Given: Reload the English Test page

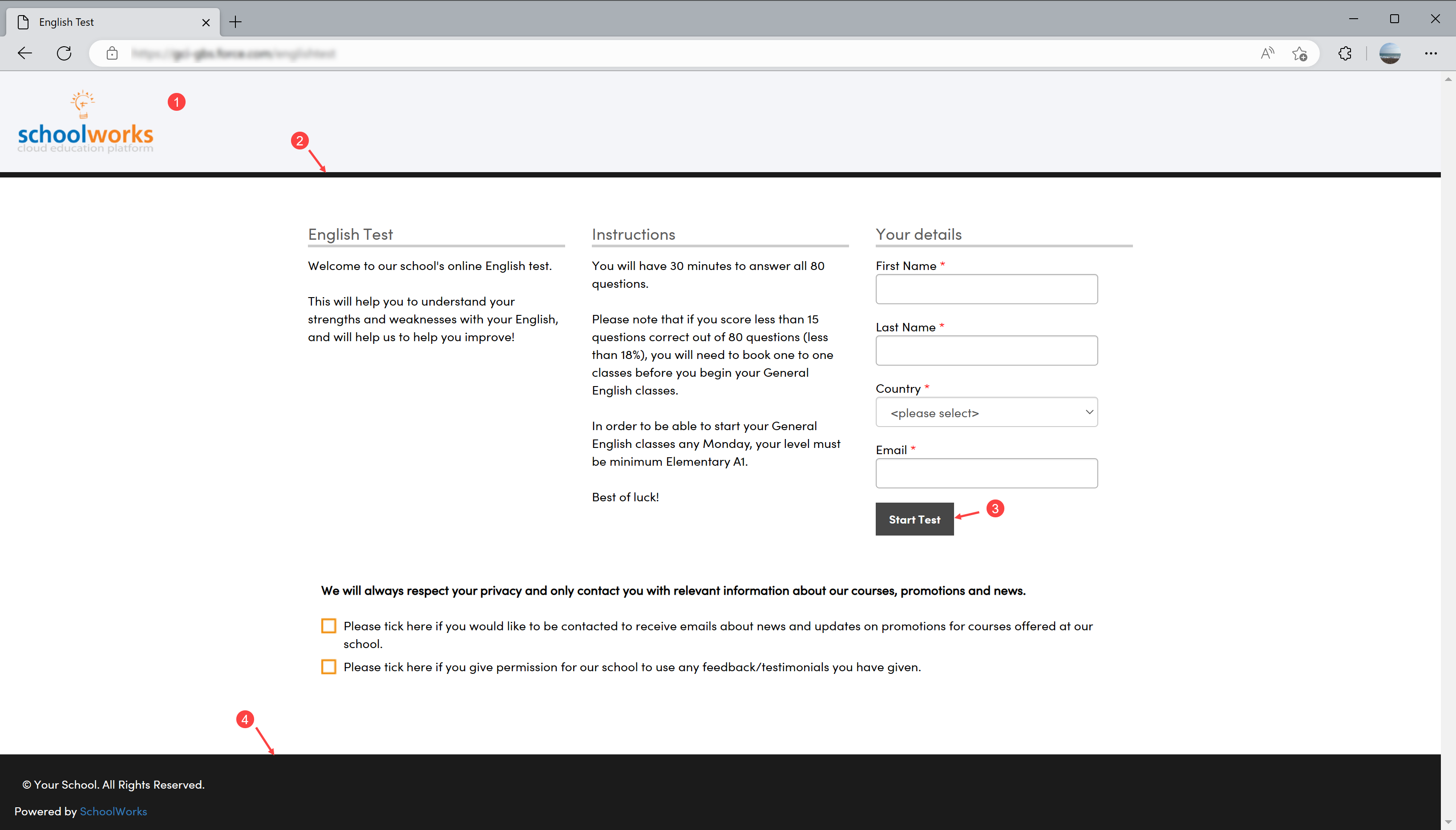Looking at the screenshot, I should pos(64,53).
